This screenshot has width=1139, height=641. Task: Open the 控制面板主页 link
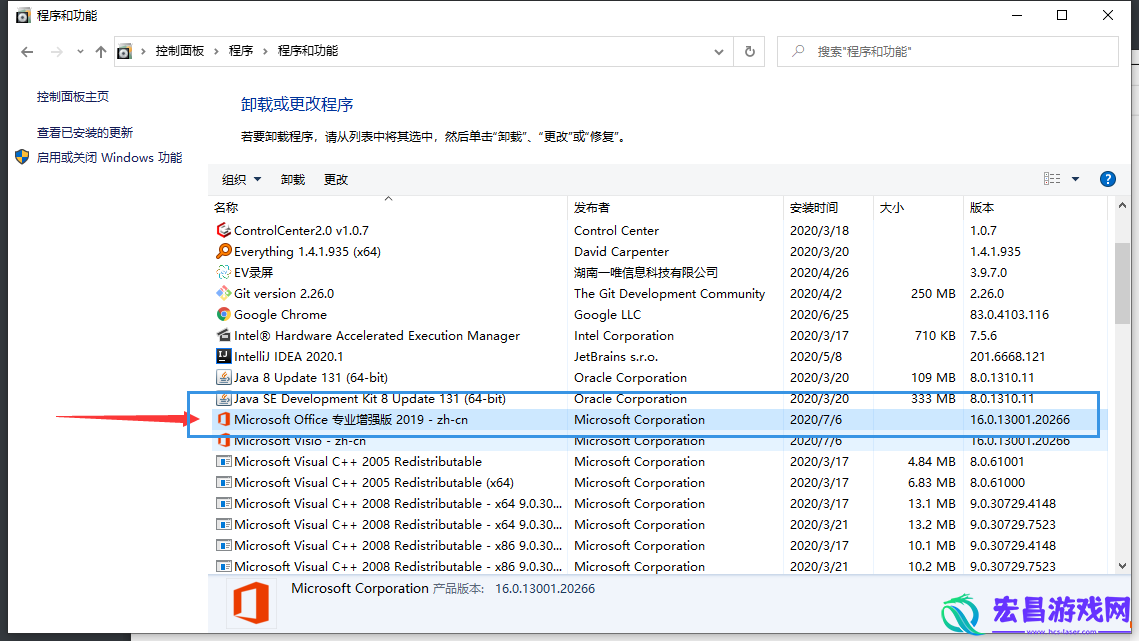pyautogui.click(x=73, y=97)
